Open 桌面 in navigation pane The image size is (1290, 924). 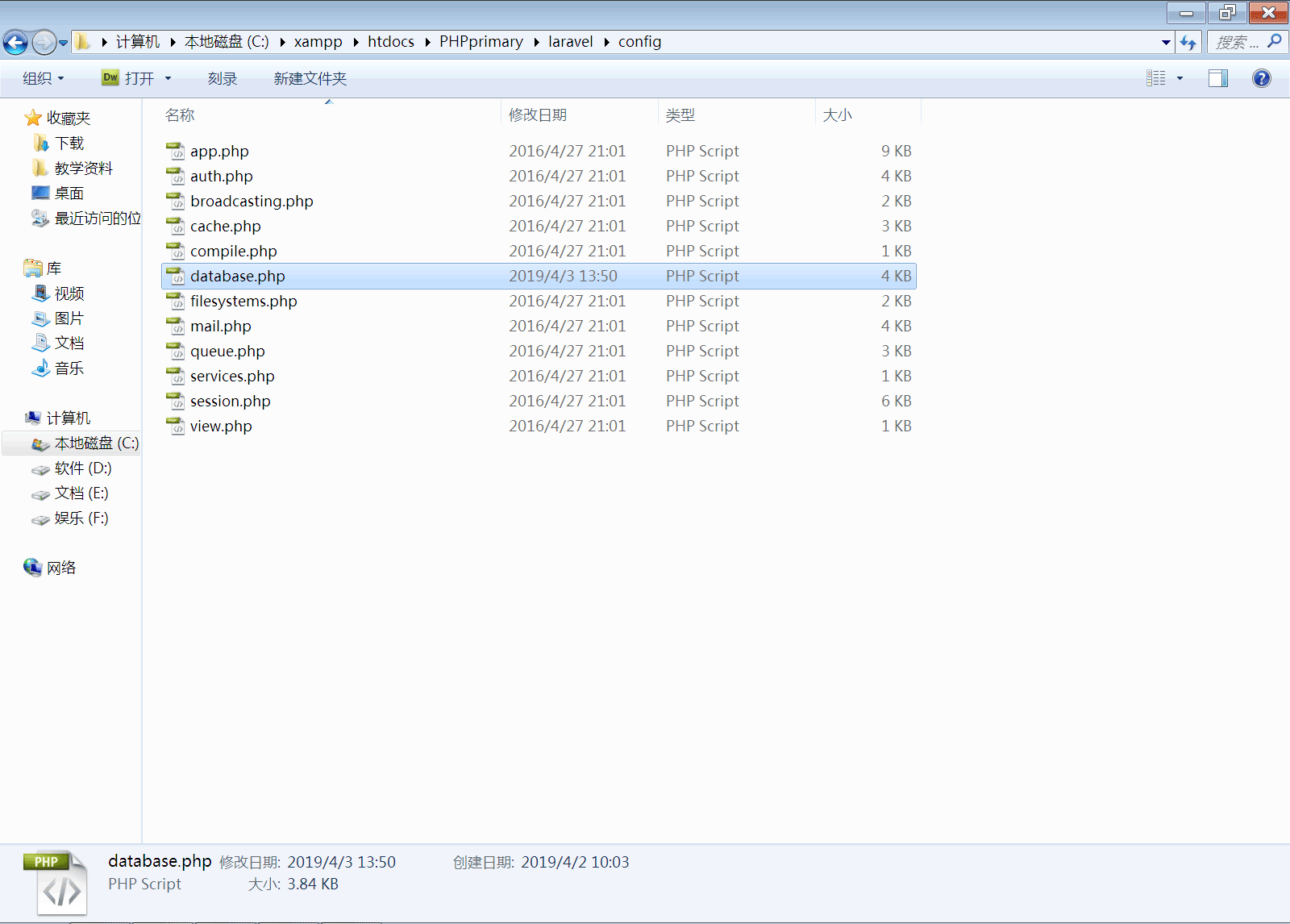coord(57,194)
